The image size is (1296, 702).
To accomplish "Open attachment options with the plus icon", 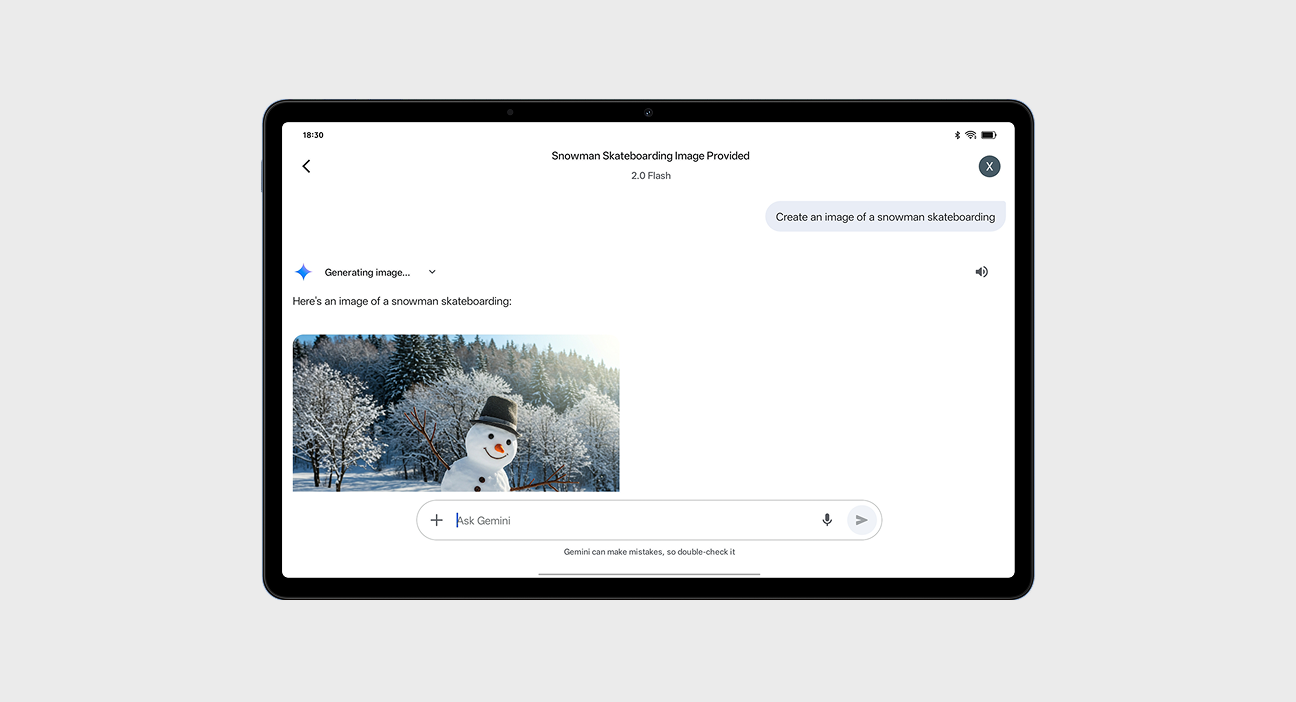I will [436, 520].
